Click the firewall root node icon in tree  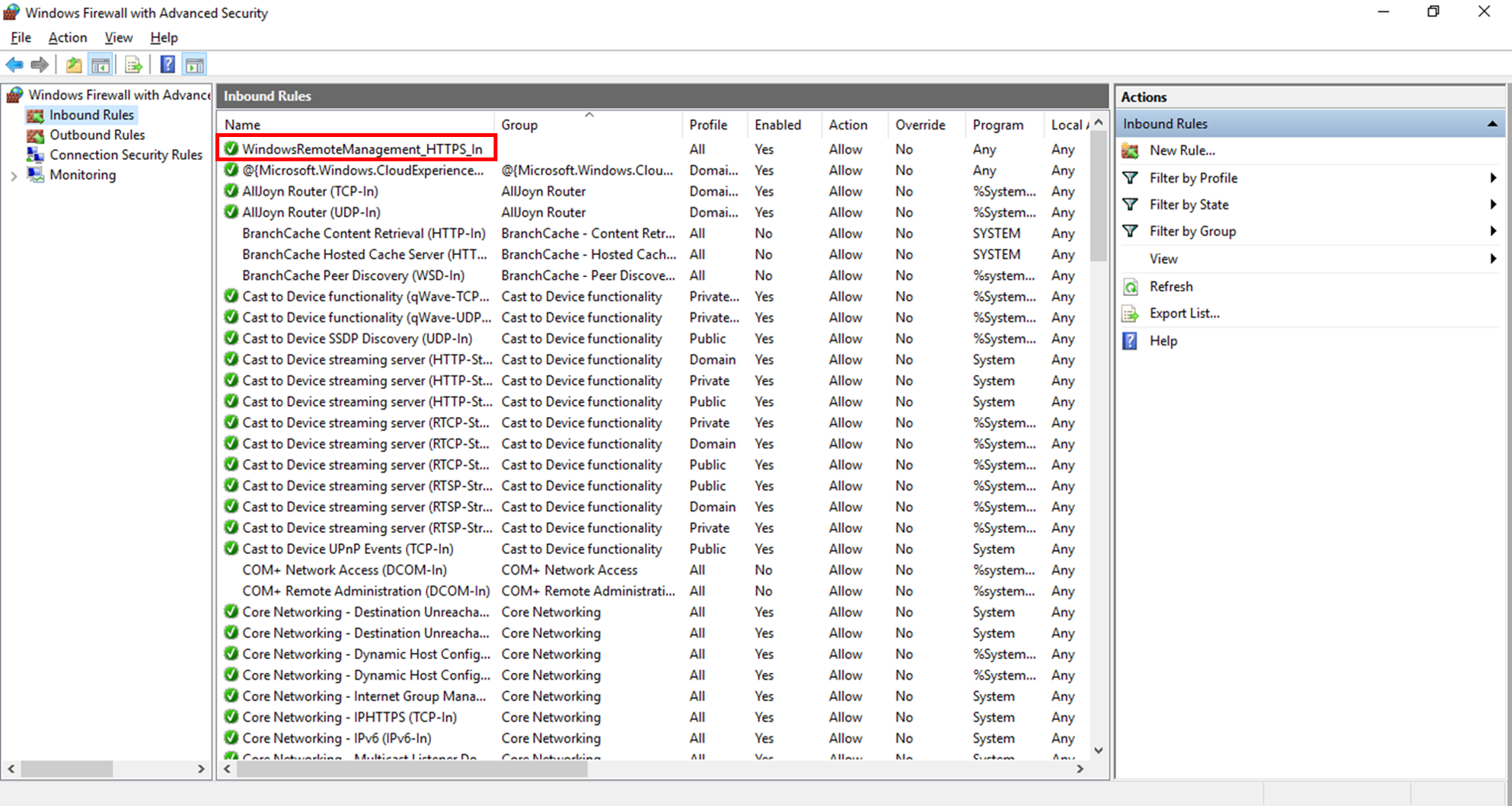coord(14,94)
